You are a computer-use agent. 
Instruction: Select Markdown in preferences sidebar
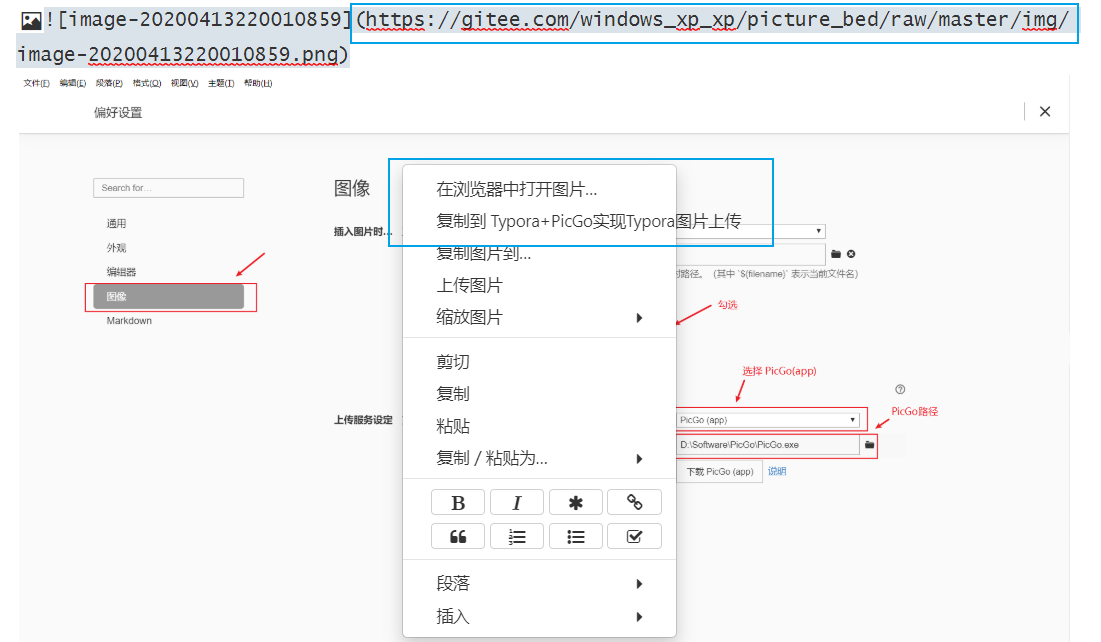129,320
